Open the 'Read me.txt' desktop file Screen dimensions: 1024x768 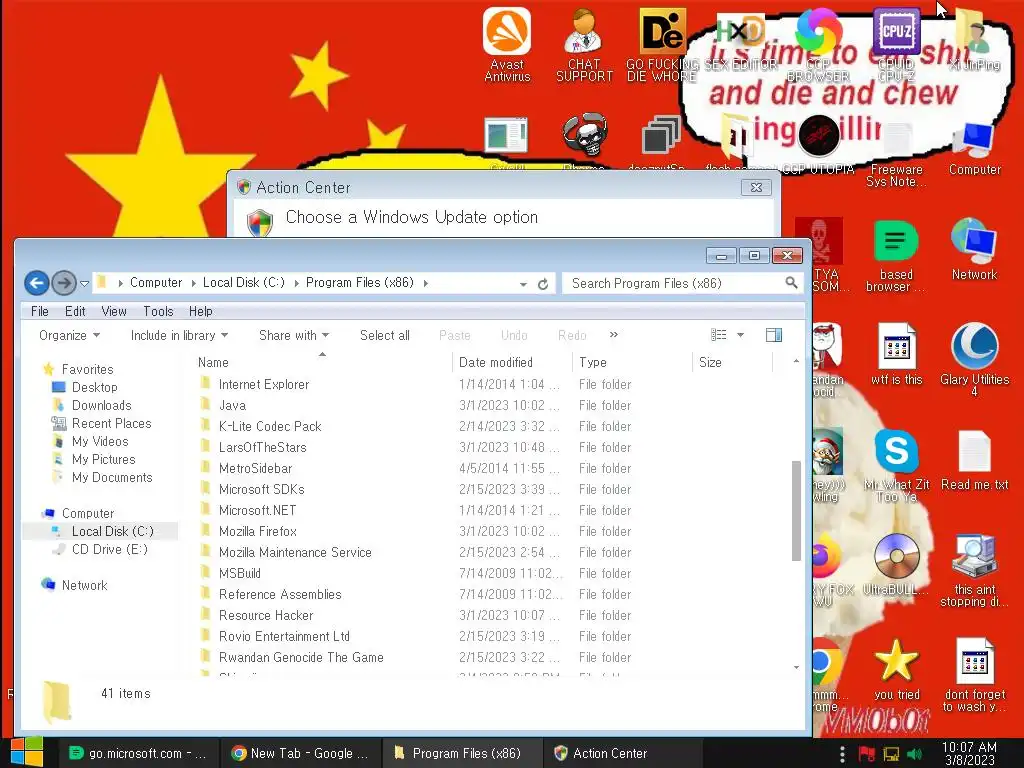click(974, 460)
